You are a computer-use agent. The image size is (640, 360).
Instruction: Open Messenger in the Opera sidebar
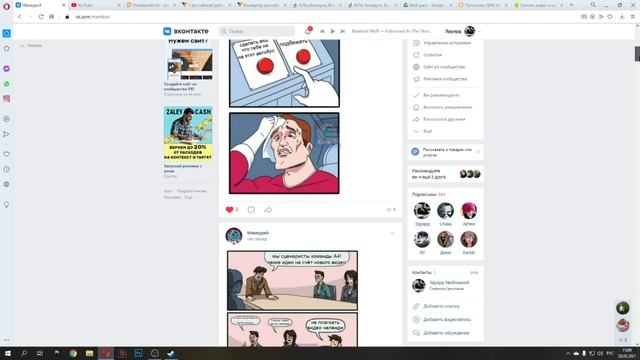point(7,69)
